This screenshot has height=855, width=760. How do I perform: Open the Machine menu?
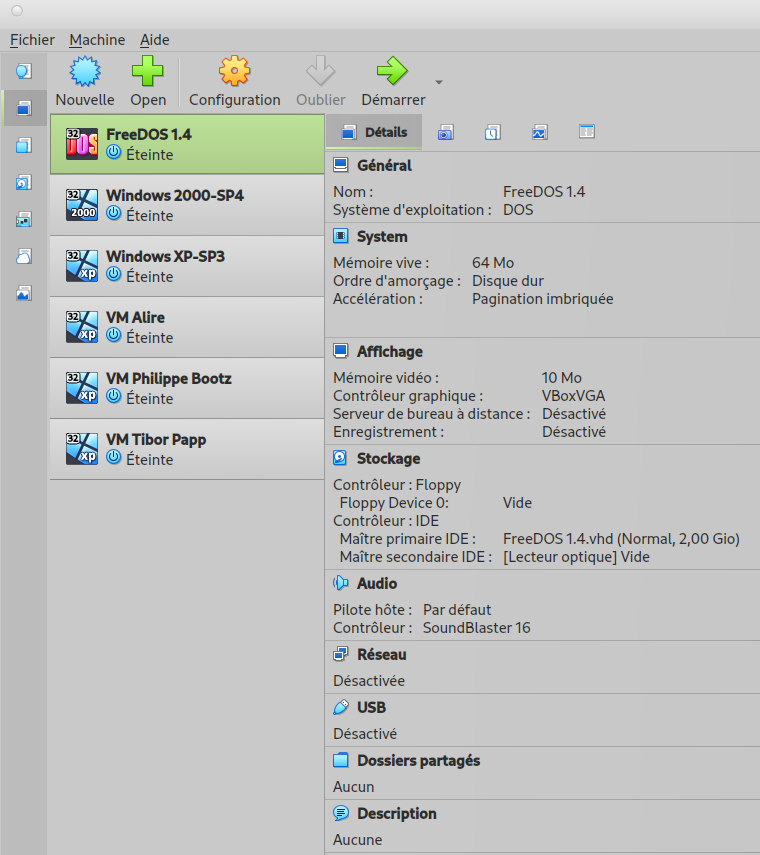(x=97, y=40)
